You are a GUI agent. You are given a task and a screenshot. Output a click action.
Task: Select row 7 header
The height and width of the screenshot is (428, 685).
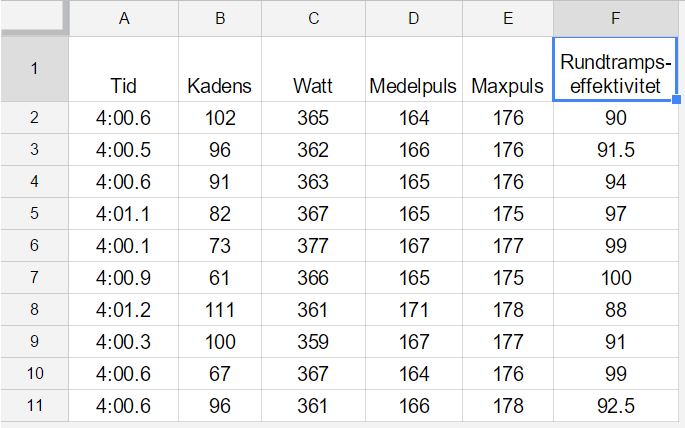pos(34,277)
